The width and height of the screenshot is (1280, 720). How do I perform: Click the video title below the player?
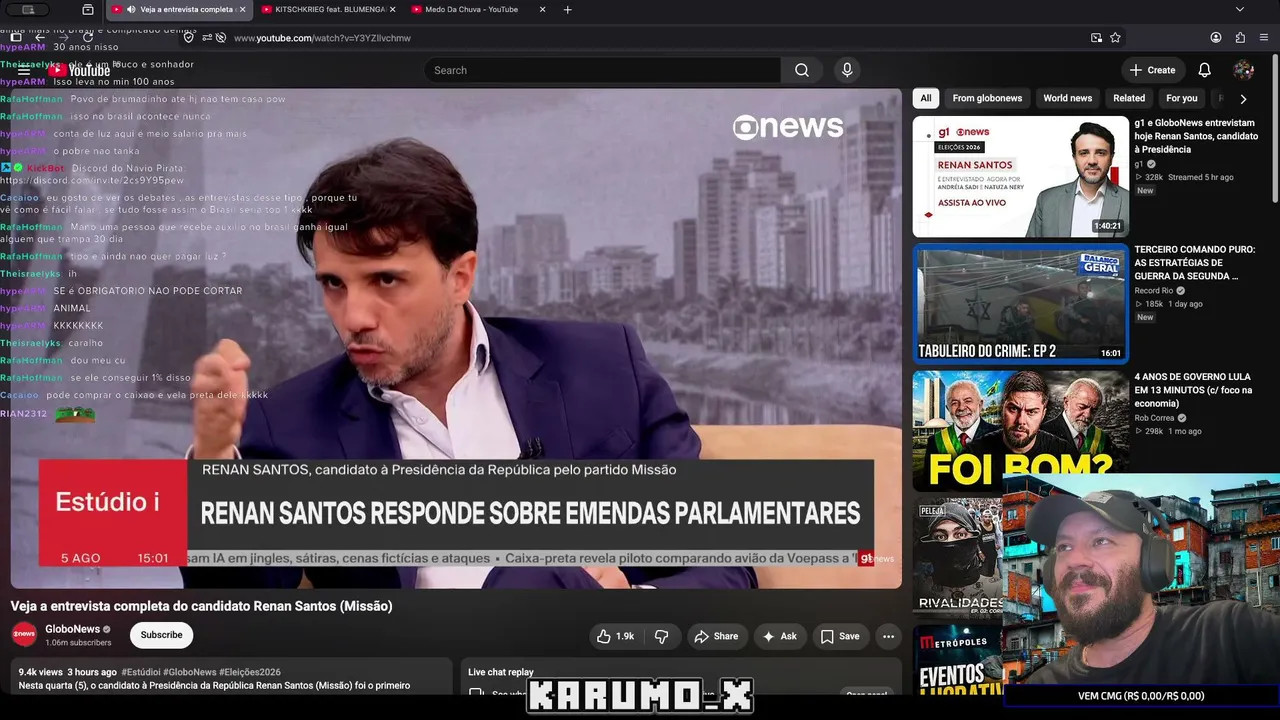[x=201, y=606]
